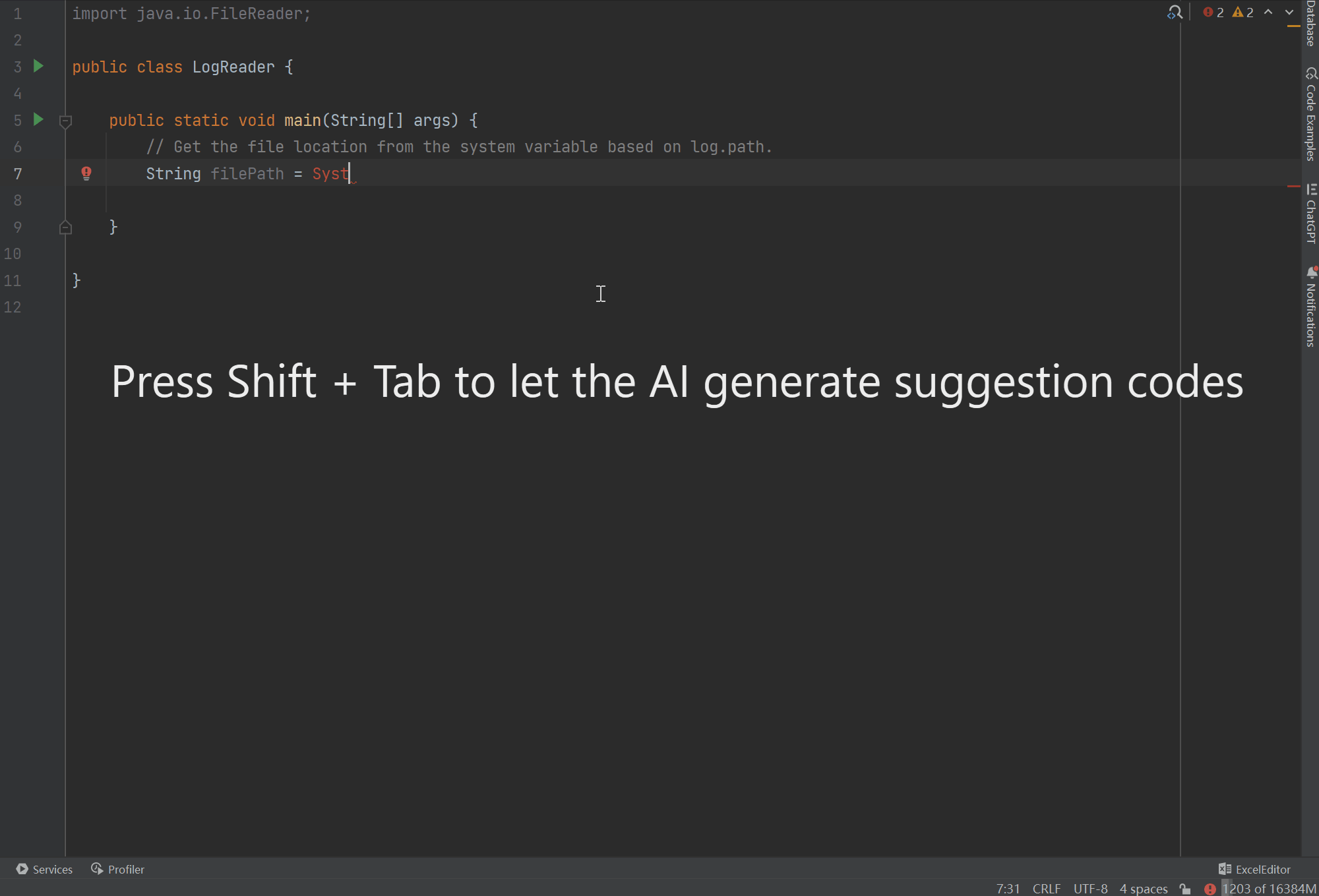Open the Database panel on the right sidebar

pos(1310,20)
